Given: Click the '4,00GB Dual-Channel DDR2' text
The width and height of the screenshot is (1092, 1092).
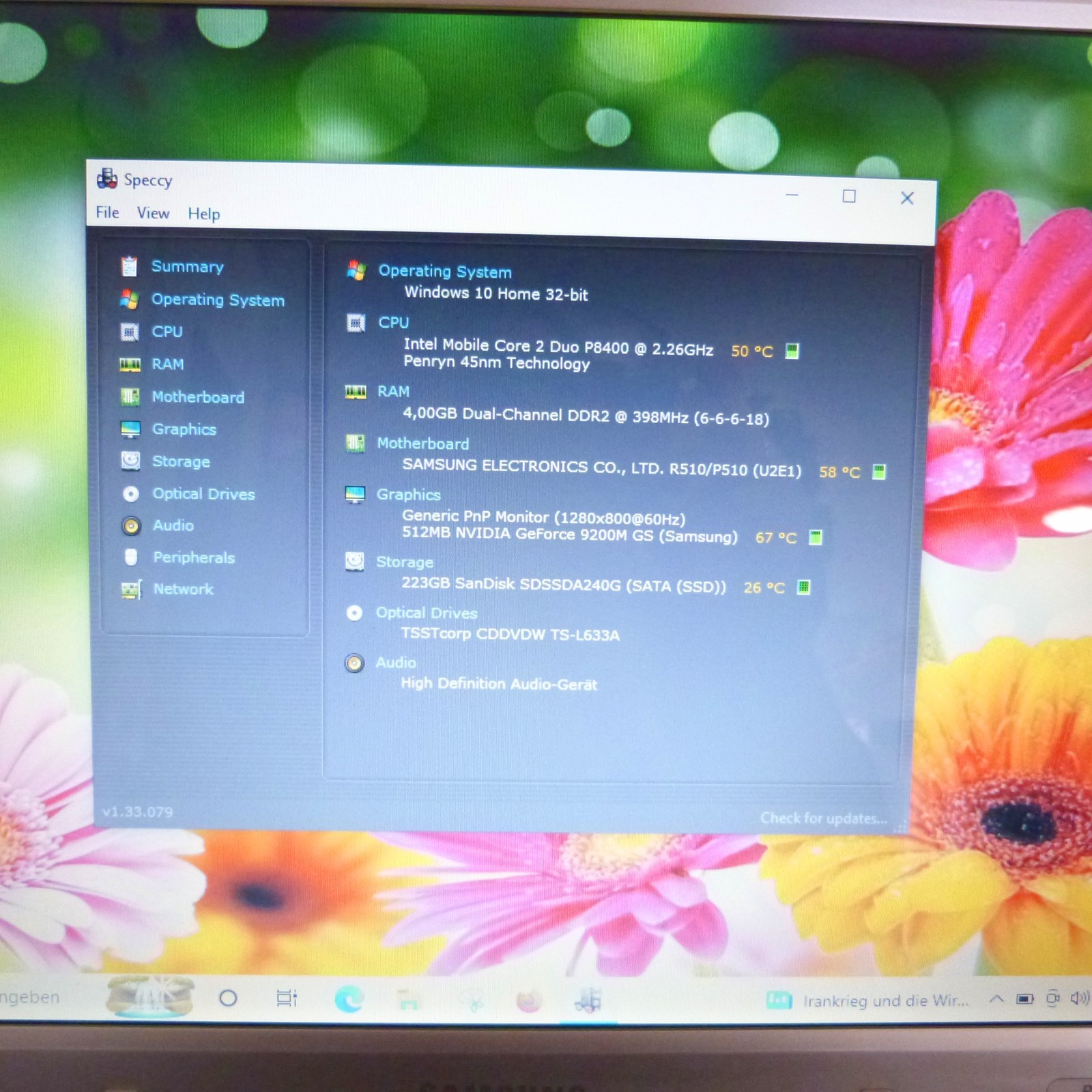Looking at the screenshot, I should click(x=506, y=414).
